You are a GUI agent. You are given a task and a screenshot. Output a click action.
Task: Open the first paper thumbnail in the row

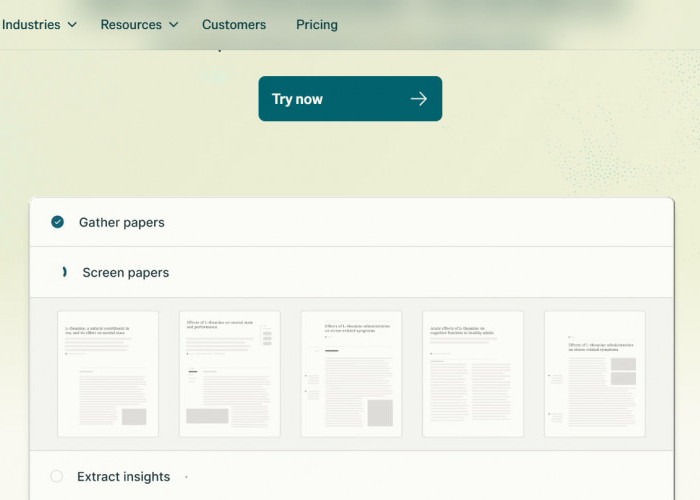pyautogui.click(x=108, y=374)
